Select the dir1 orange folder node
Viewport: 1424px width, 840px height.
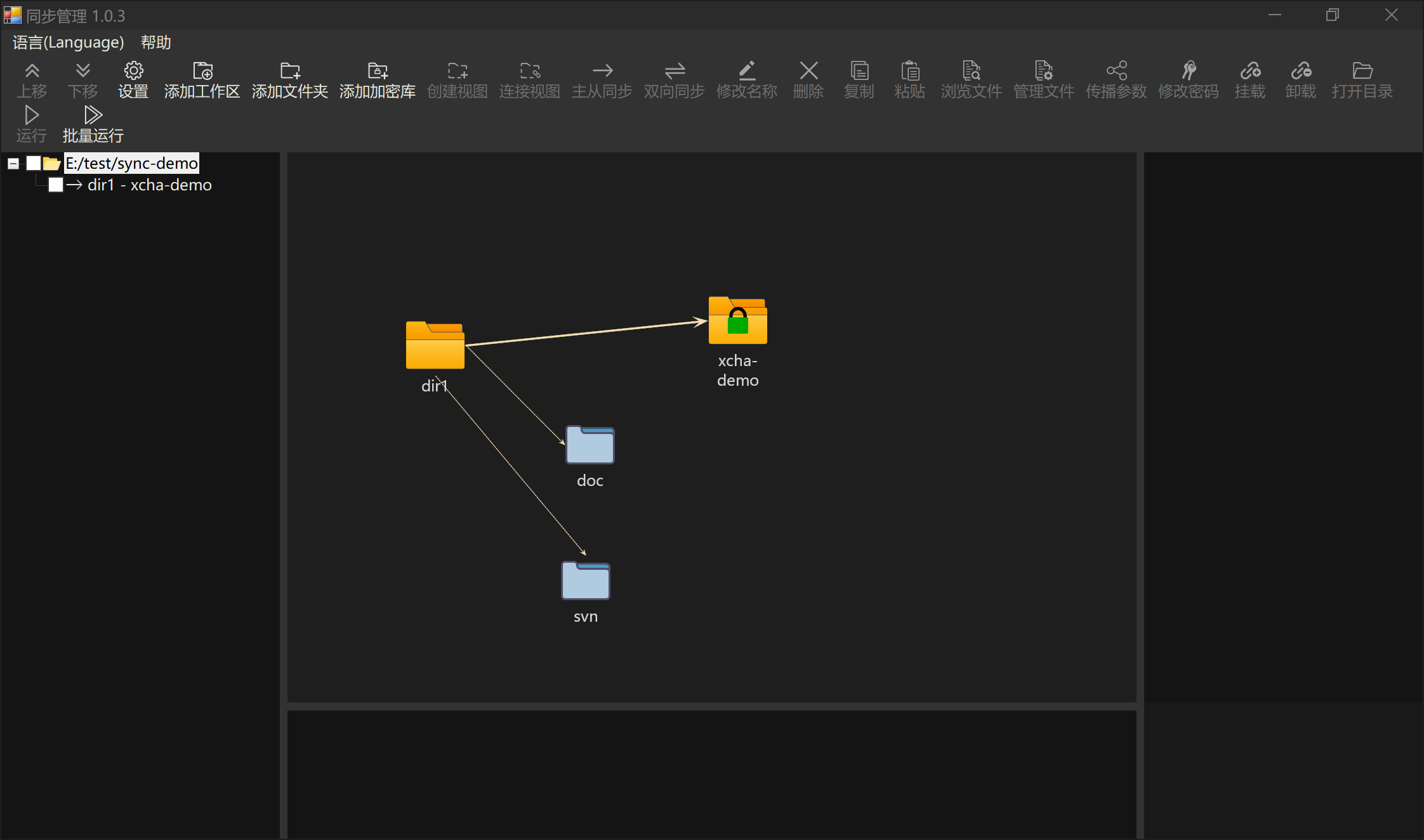click(435, 346)
